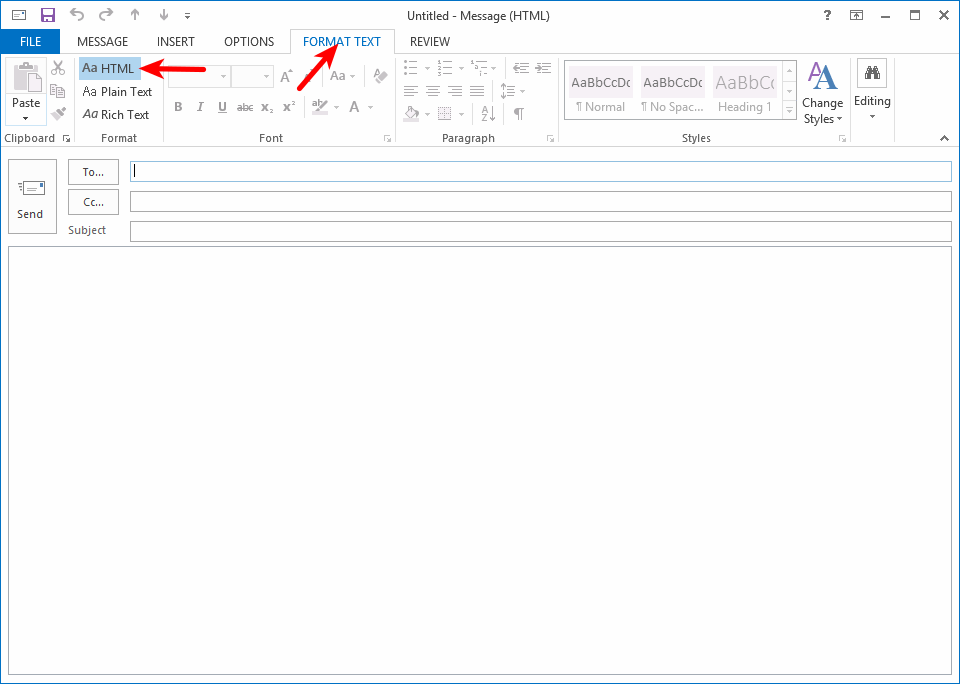Open Ribbon Display Options
Screen dimensions: 960x684
(x=856, y=15)
